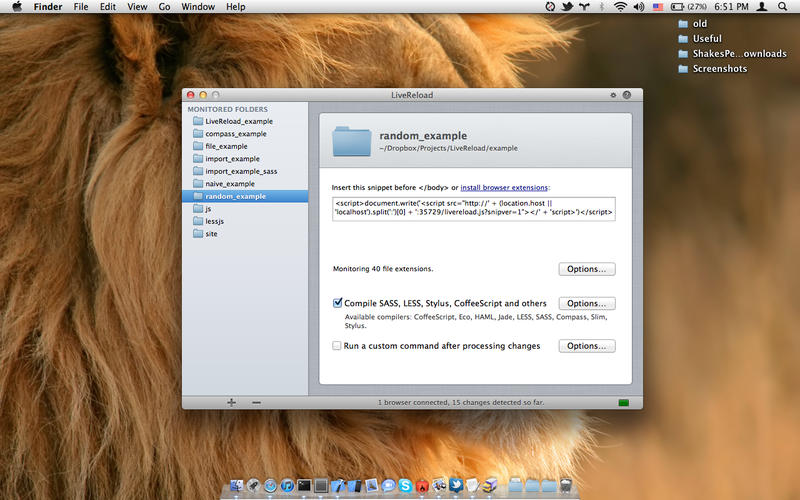Viewport: 800px width, 500px height.
Task: Open the Go menu
Action: coord(164,7)
